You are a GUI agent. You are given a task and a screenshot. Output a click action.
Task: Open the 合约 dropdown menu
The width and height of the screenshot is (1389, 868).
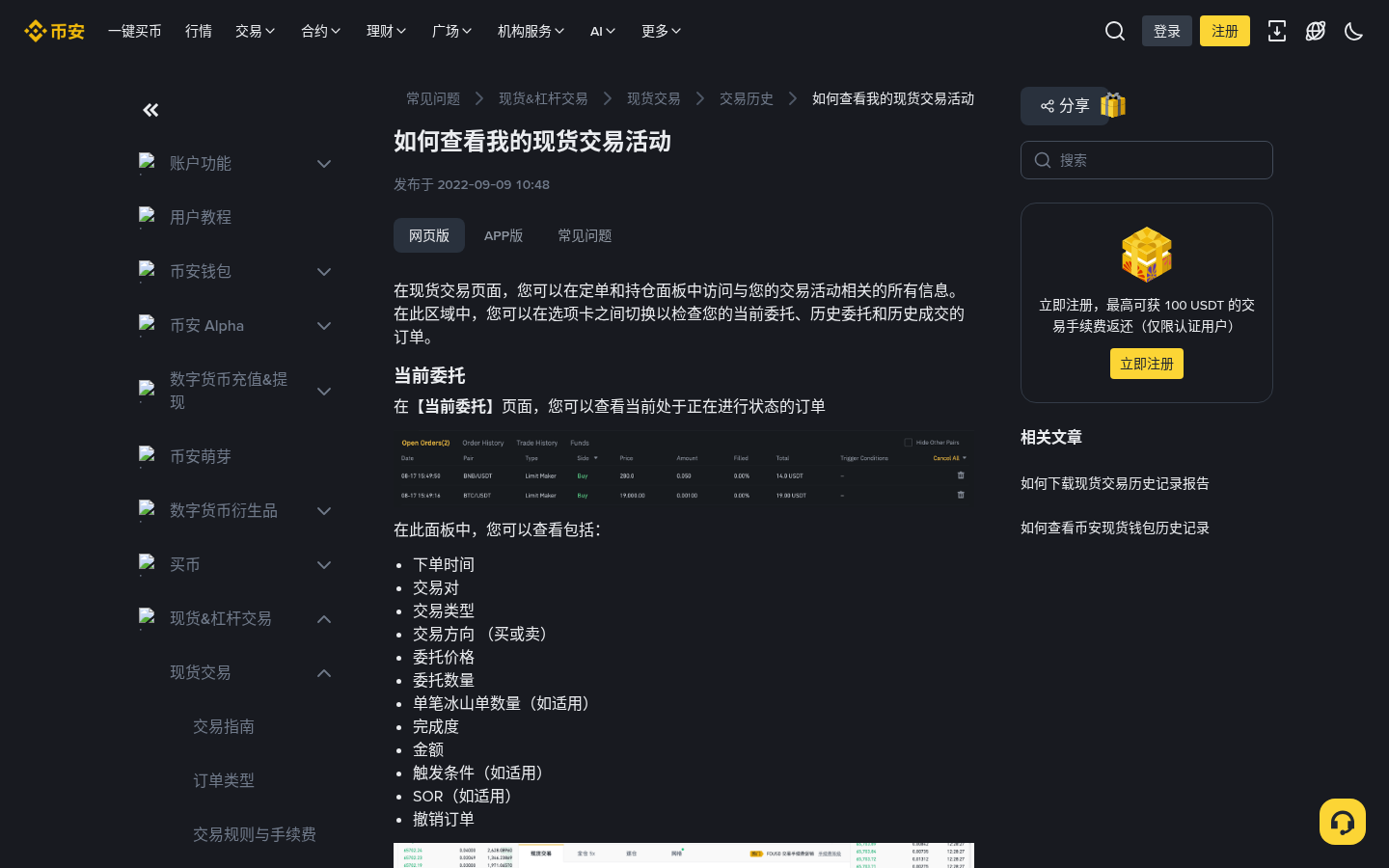(321, 31)
